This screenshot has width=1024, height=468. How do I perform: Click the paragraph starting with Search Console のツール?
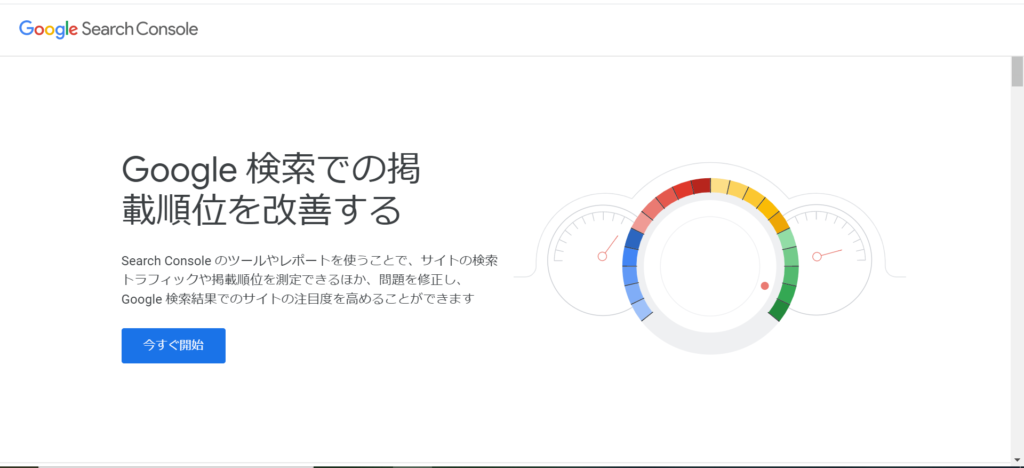point(310,280)
